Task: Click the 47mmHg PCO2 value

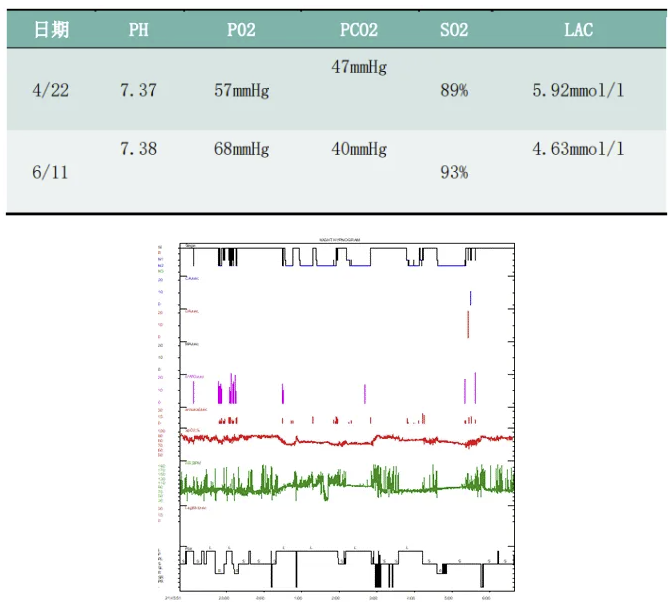Action: (x=358, y=68)
